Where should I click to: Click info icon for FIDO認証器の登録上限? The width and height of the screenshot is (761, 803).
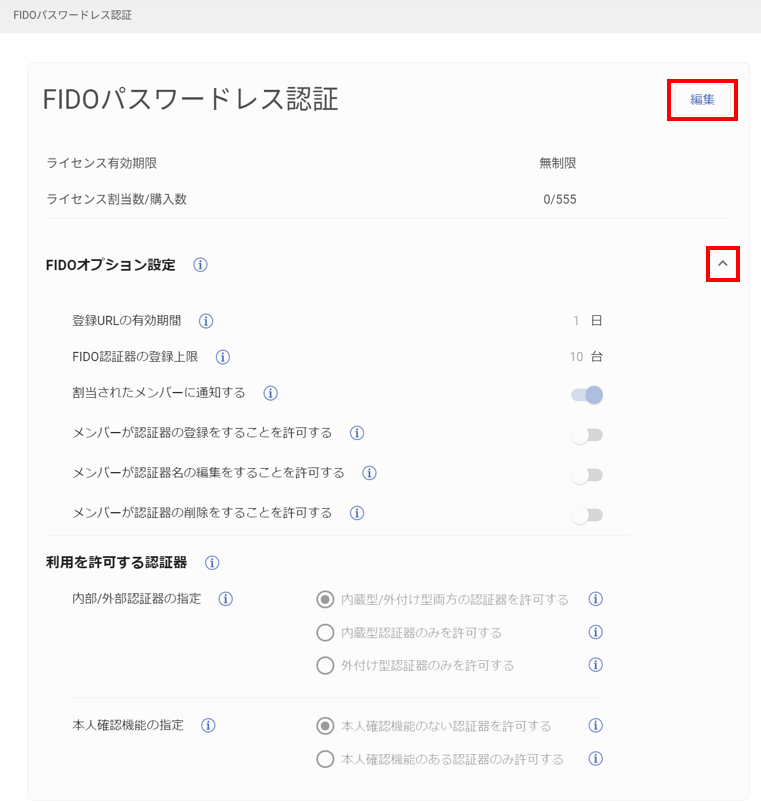tap(223, 357)
